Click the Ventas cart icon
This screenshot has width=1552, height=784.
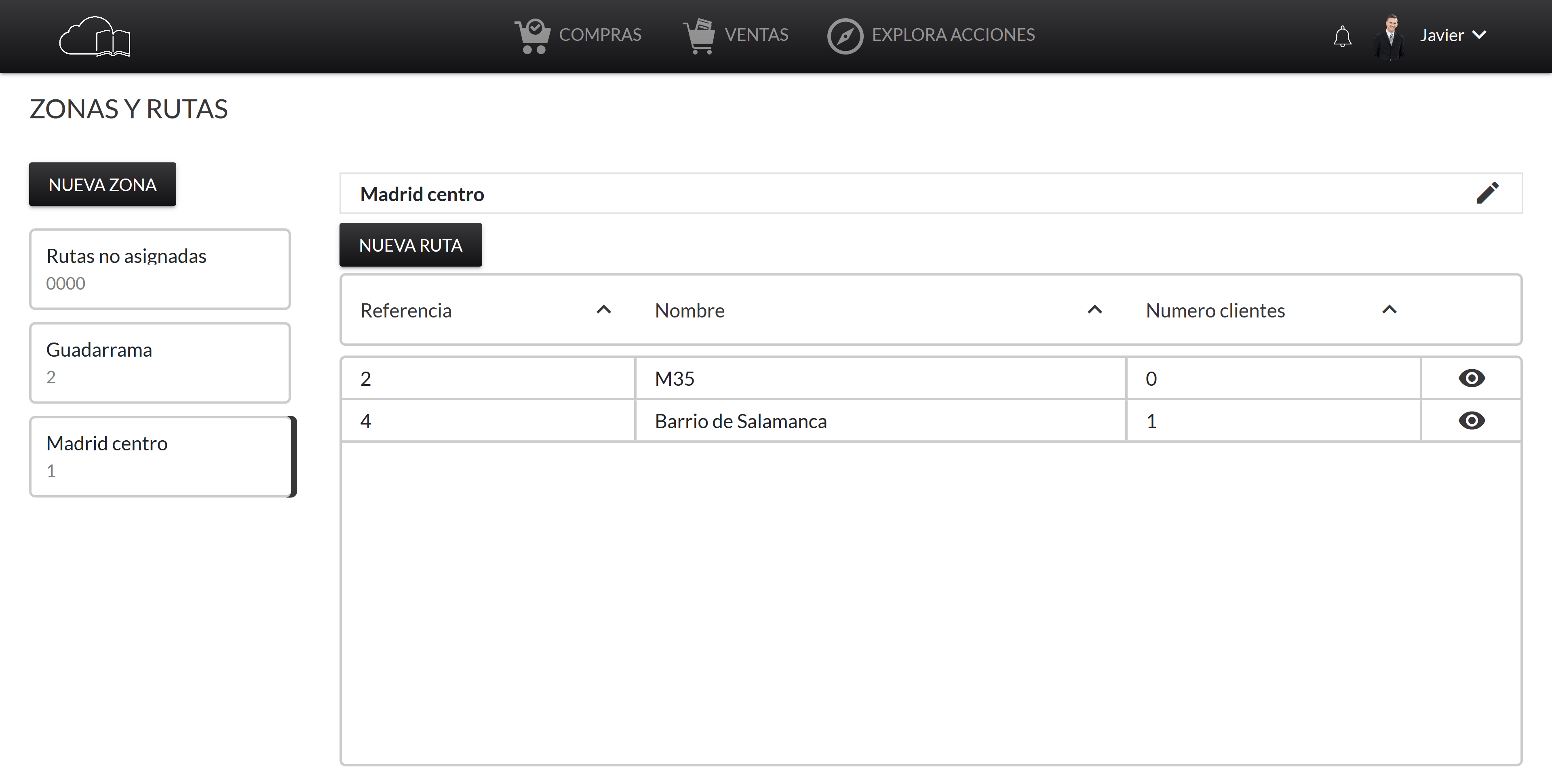pyautogui.click(x=699, y=36)
